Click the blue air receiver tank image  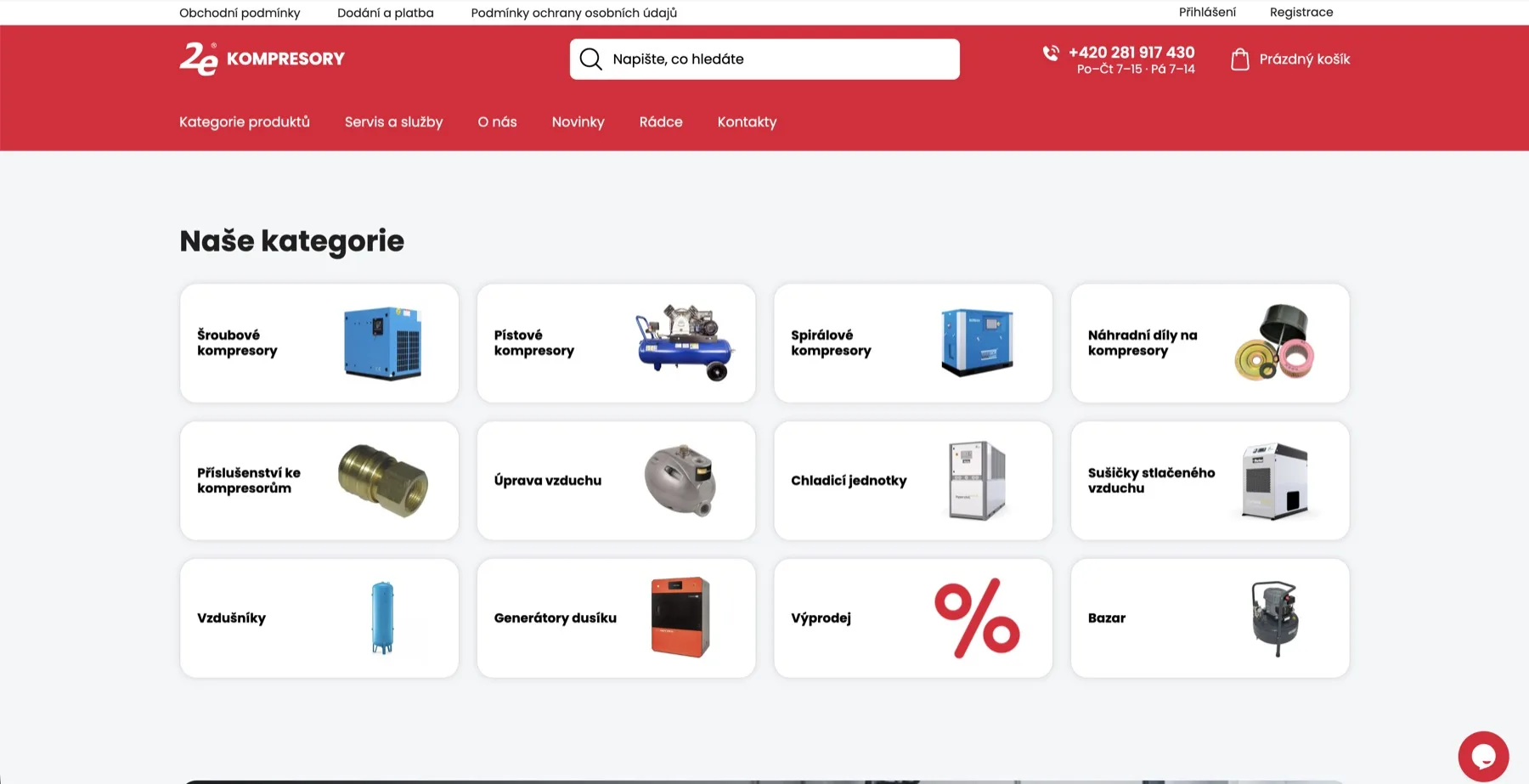[382, 618]
